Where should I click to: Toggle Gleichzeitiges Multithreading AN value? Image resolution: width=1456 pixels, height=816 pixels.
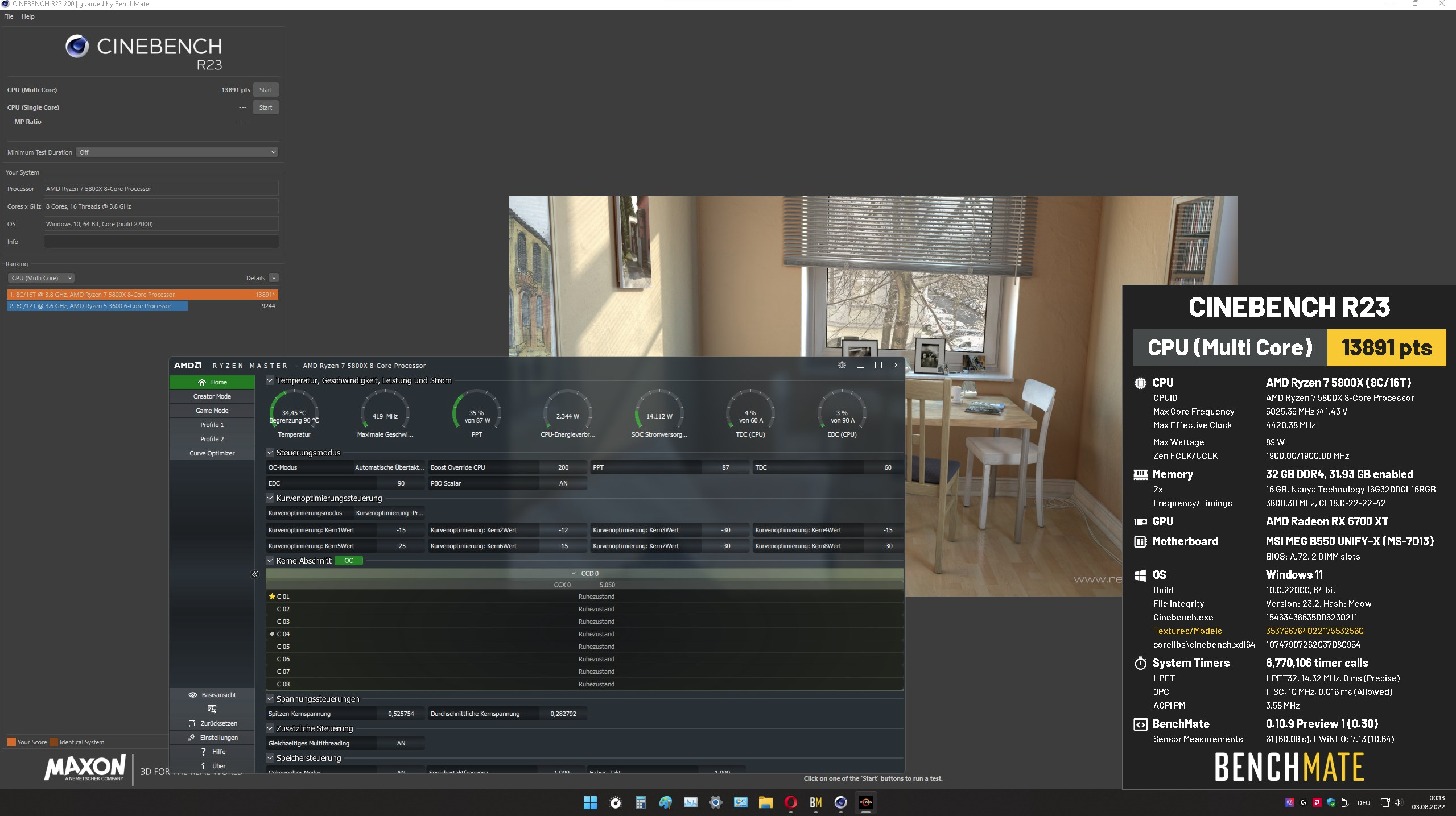401,743
